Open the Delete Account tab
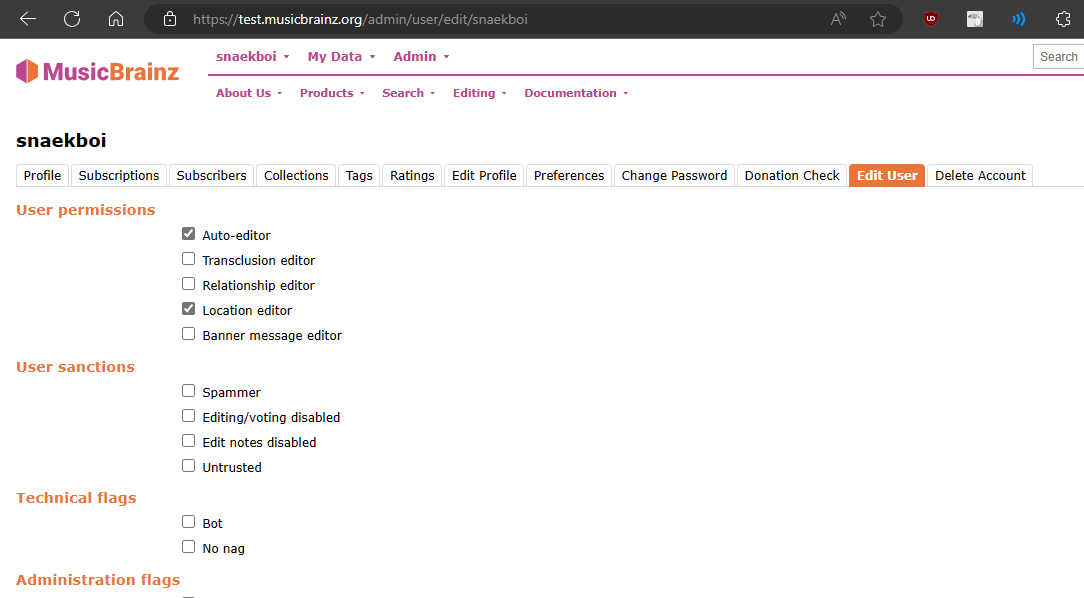The width and height of the screenshot is (1084, 598). click(980, 175)
